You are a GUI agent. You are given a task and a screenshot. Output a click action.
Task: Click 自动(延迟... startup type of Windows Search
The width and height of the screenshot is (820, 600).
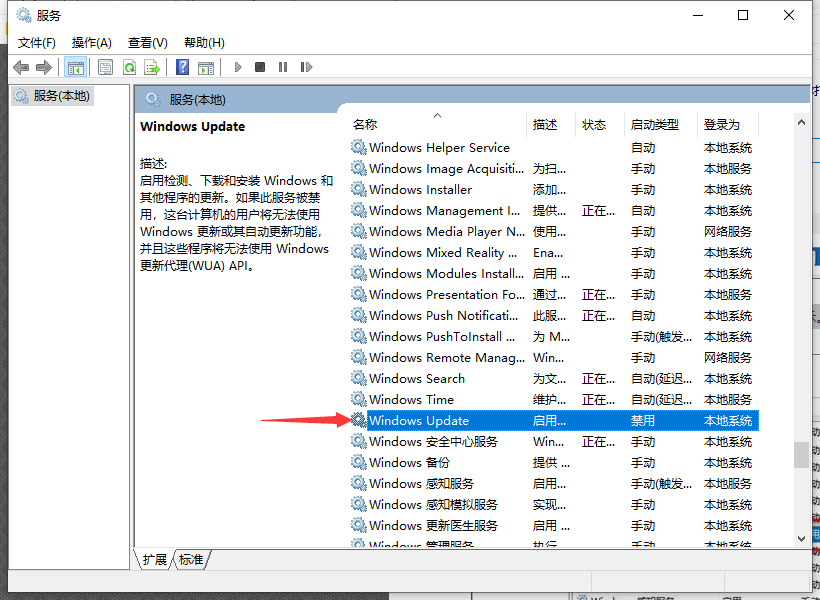(x=662, y=378)
